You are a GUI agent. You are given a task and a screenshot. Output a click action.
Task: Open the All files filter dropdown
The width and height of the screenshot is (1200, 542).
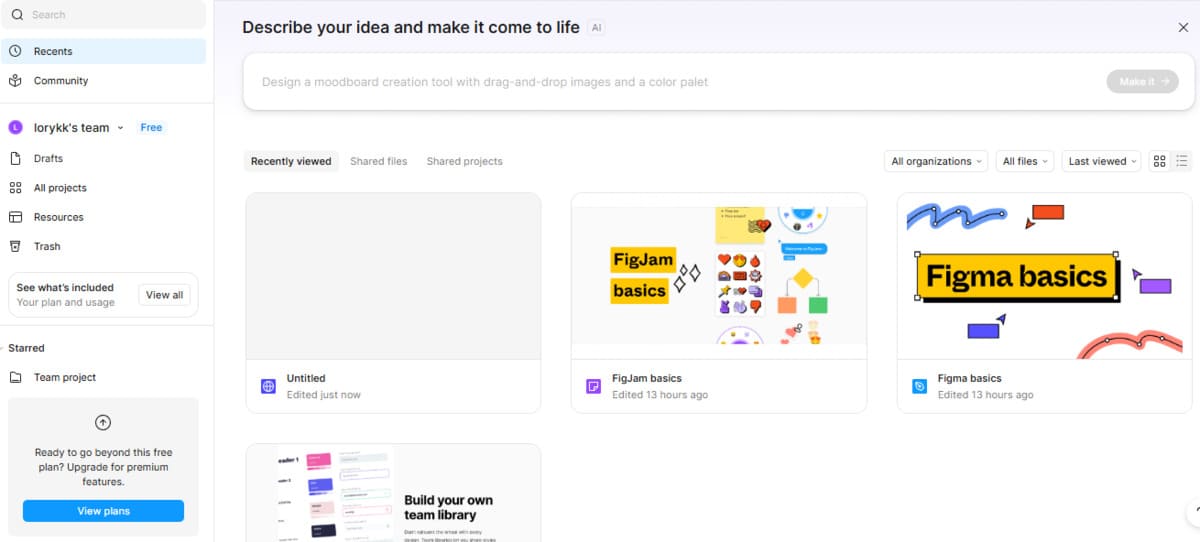[1025, 161]
